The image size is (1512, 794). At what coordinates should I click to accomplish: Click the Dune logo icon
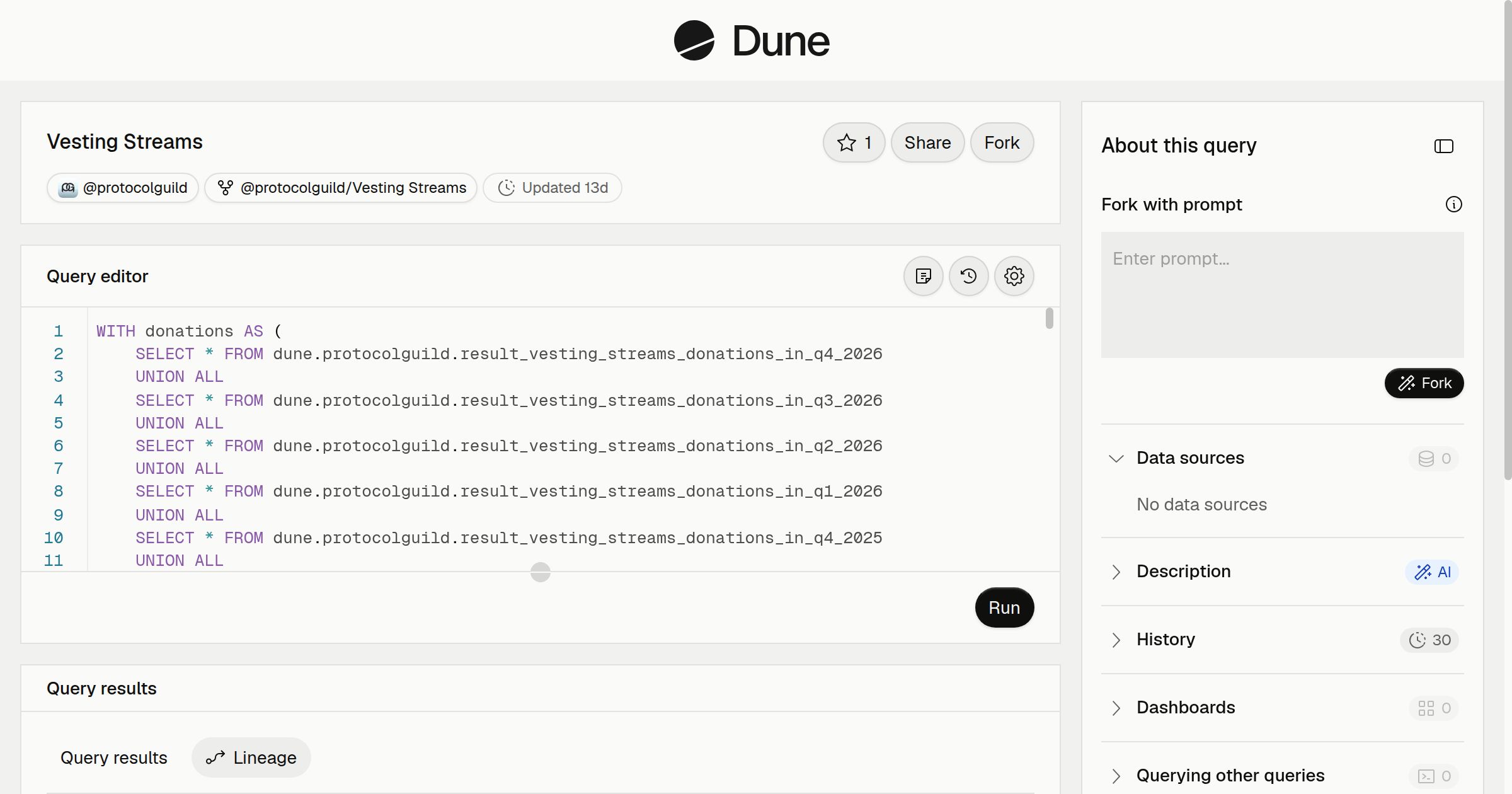pyautogui.click(x=694, y=40)
